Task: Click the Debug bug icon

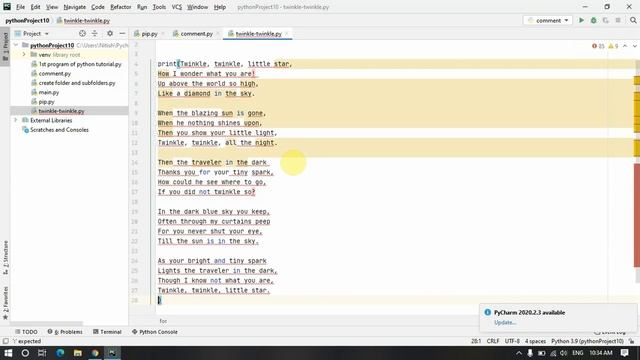Action: (593, 20)
